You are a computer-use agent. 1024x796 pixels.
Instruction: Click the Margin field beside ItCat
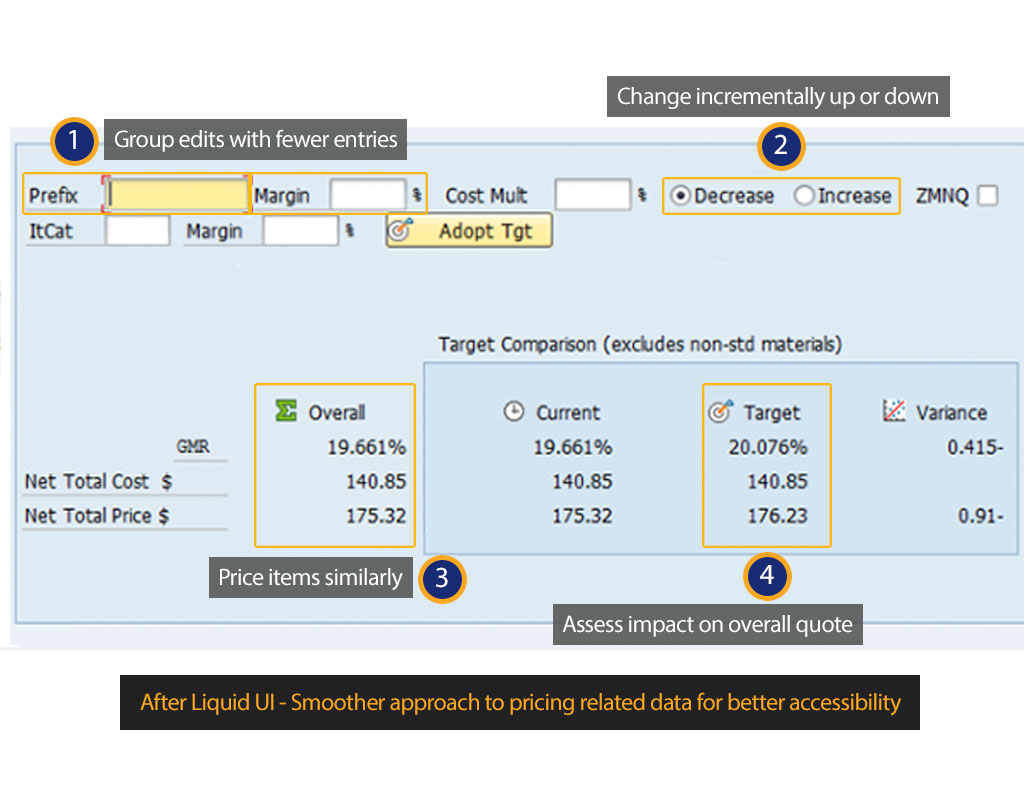[300, 231]
